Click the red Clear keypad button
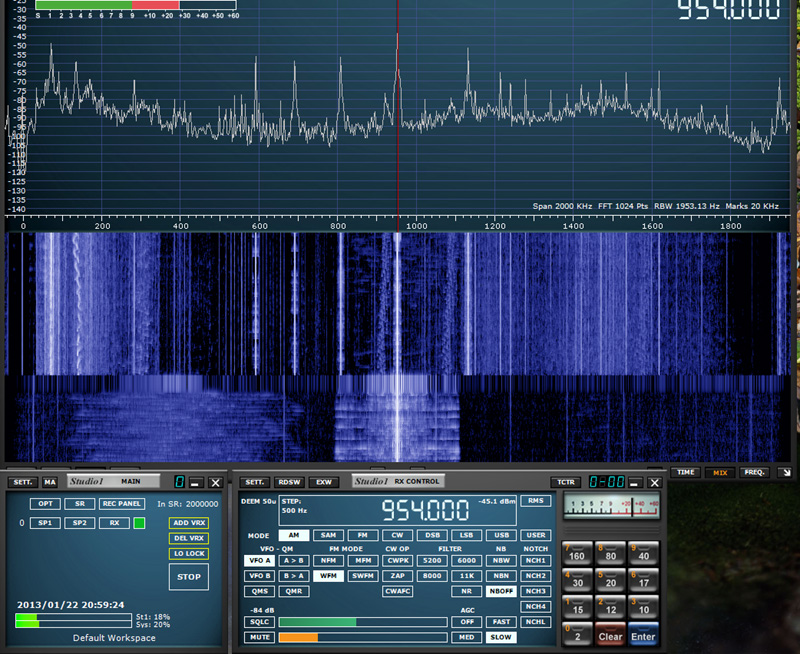The image size is (800, 654). pyautogui.click(x=610, y=634)
